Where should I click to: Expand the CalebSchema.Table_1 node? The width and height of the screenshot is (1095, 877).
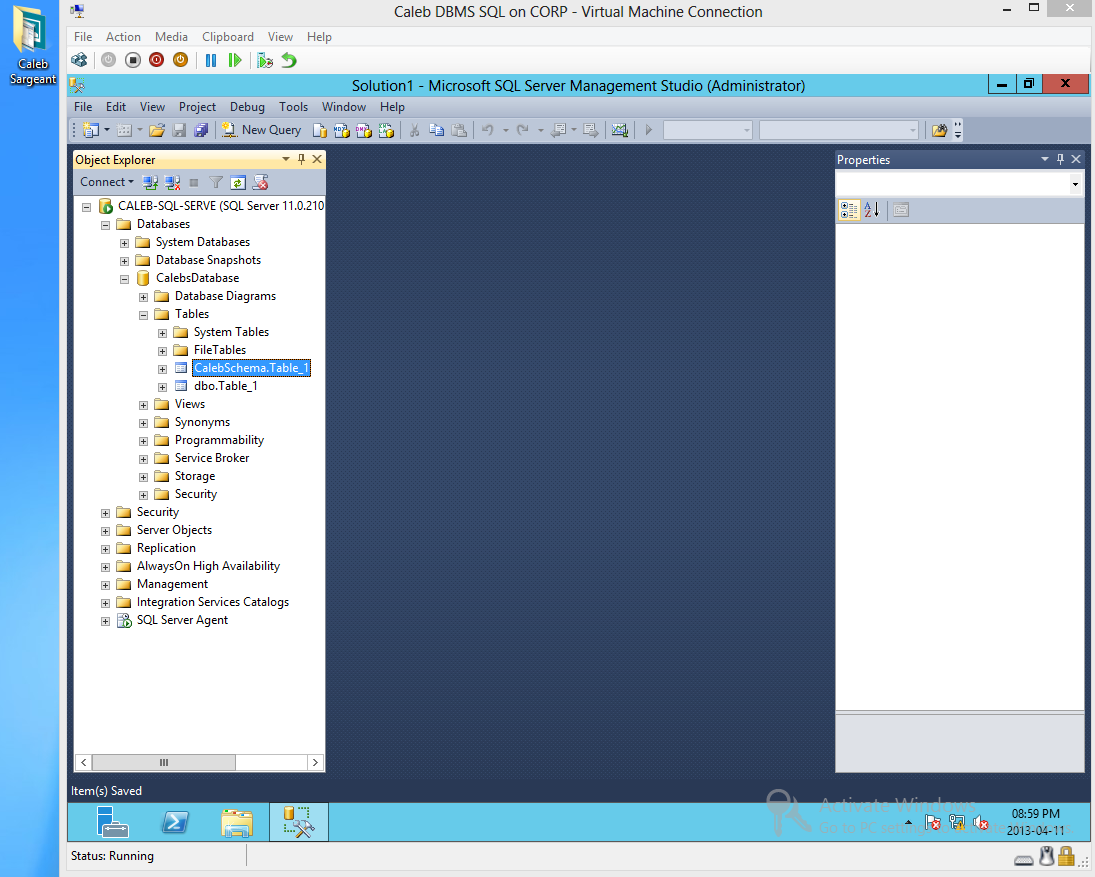click(x=162, y=369)
